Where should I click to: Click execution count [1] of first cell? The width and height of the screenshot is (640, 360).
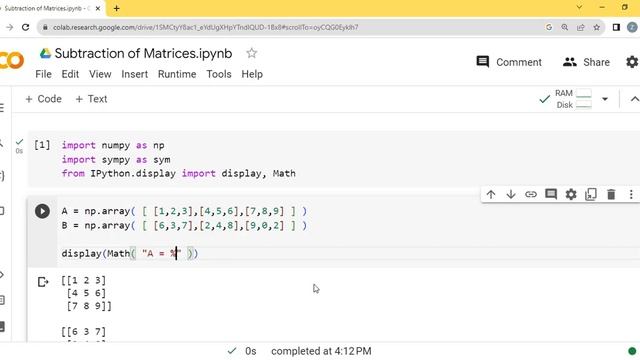pos(42,145)
